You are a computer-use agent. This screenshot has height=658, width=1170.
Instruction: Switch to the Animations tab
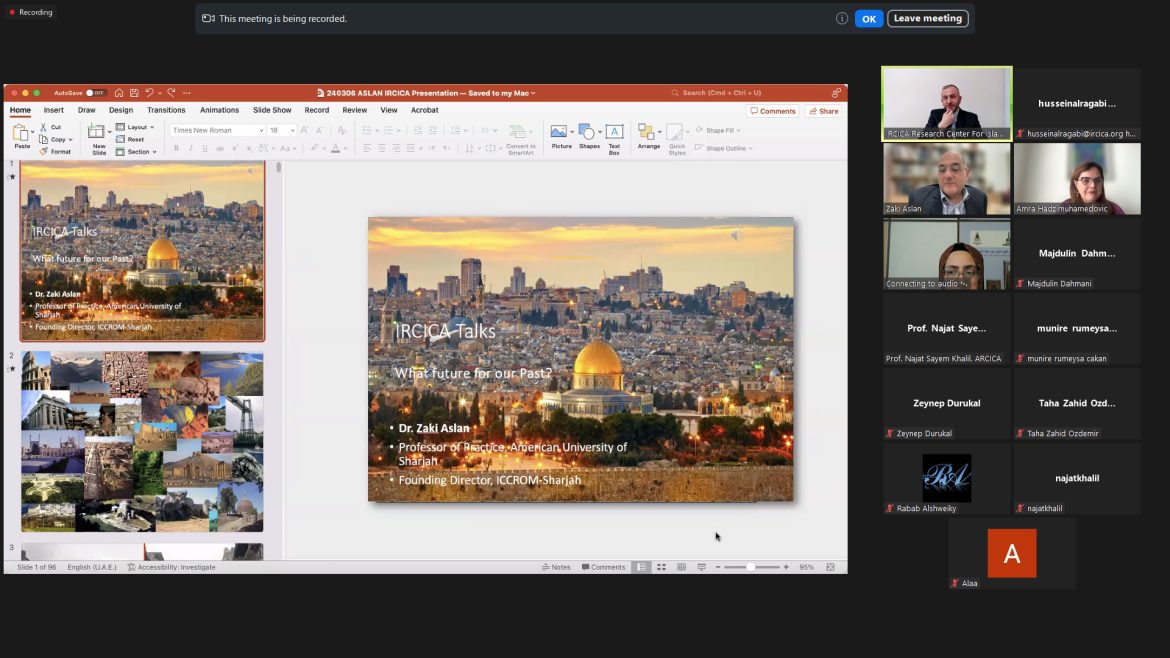click(219, 110)
